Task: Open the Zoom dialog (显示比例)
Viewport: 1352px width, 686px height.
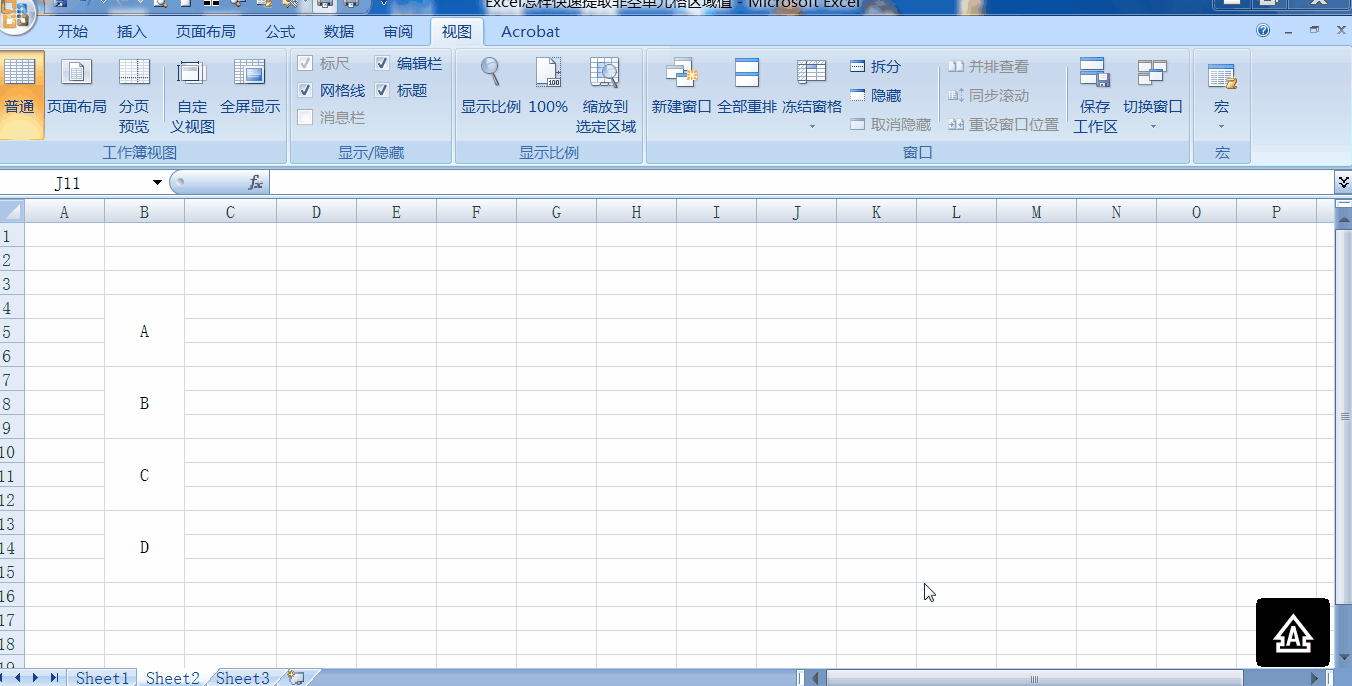Action: point(490,86)
